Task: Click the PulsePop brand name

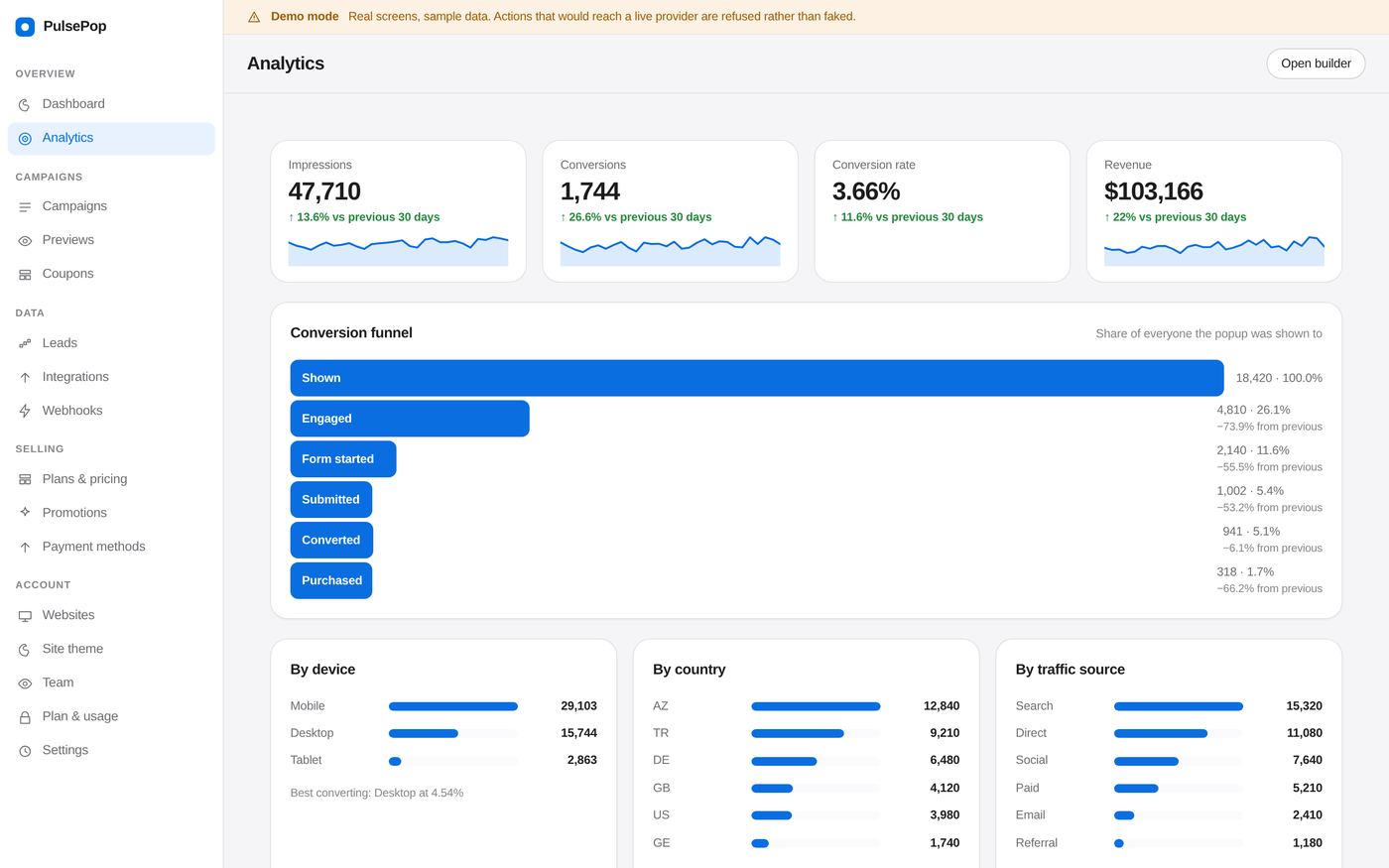Action: [74, 27]
